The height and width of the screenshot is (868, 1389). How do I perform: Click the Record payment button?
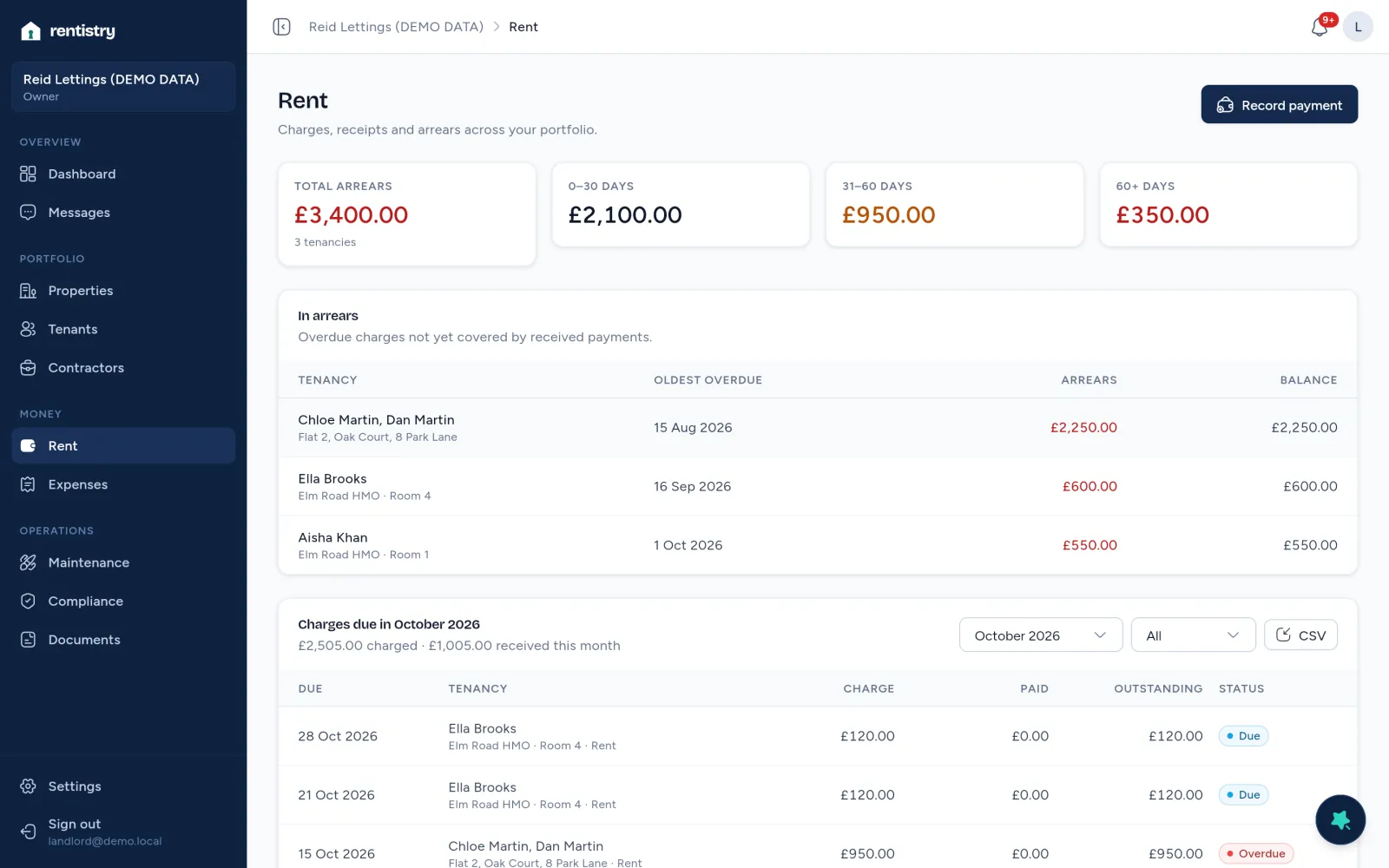pos(1279,104)
